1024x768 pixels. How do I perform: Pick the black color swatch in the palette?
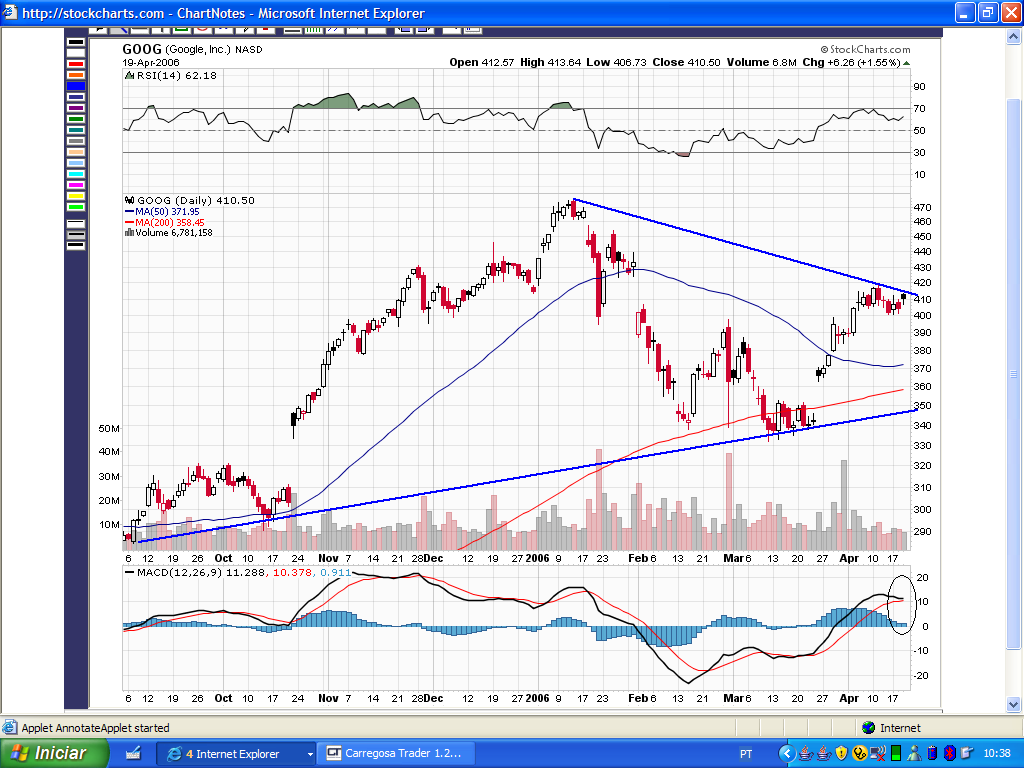click(x=76, y=42)
